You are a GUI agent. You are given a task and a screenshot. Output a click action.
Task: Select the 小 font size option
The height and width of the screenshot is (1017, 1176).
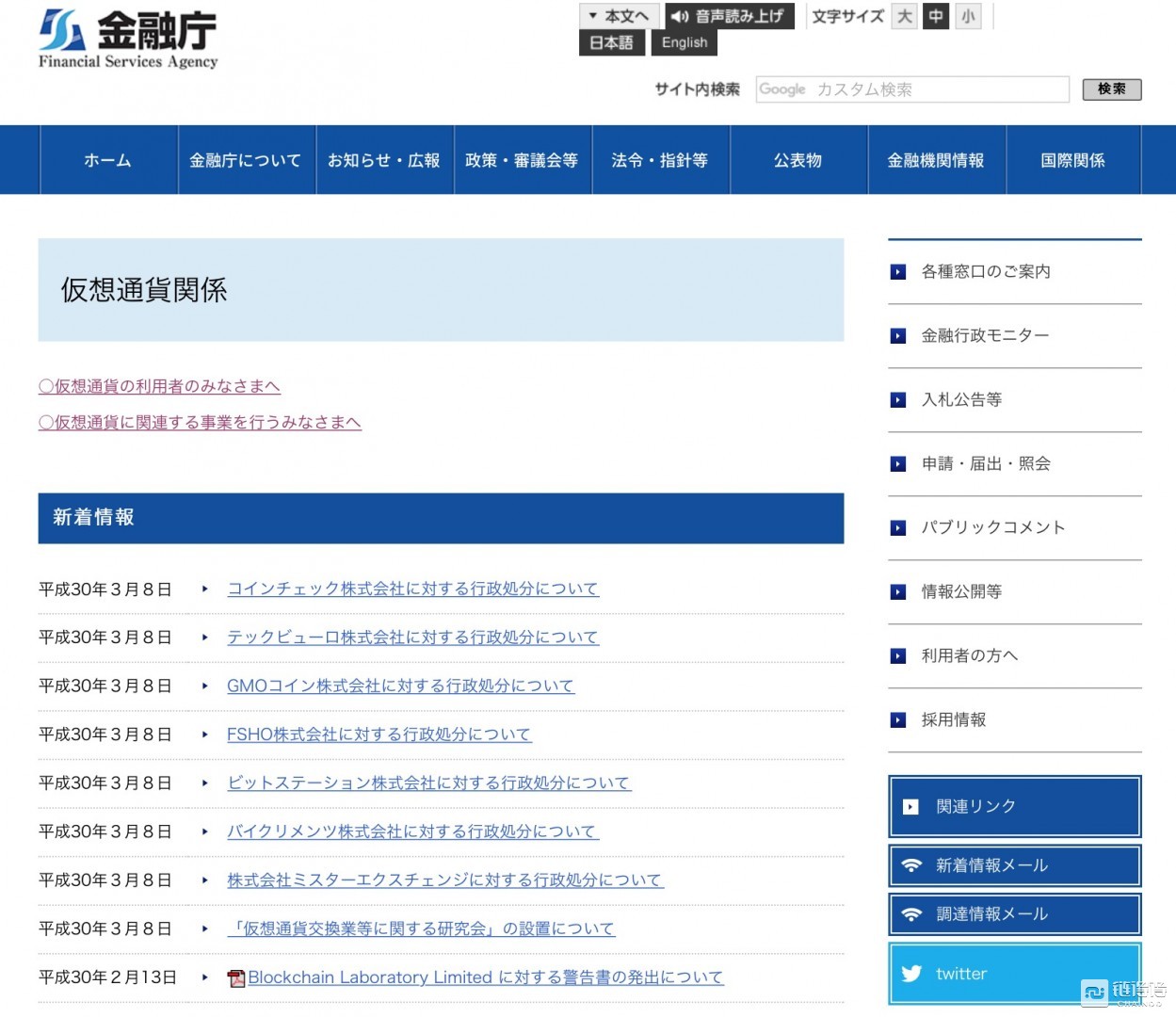point(968,16)
